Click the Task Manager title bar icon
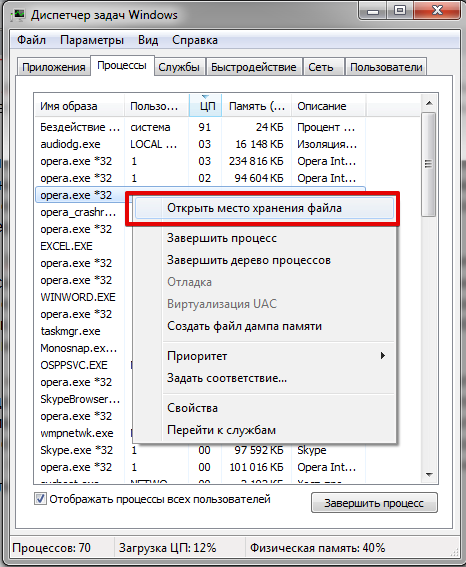The width and height of the screenshot is (466, 567). (18, 15)
